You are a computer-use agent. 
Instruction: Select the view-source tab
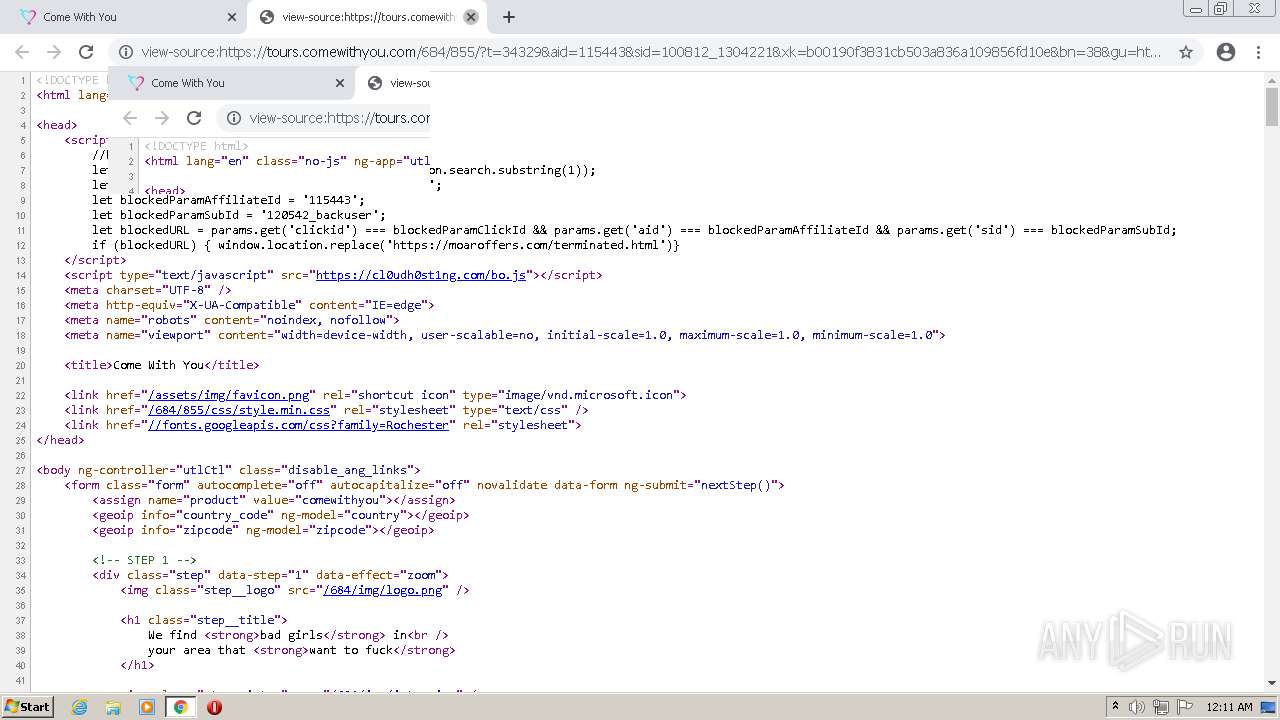tap(366, 17)
